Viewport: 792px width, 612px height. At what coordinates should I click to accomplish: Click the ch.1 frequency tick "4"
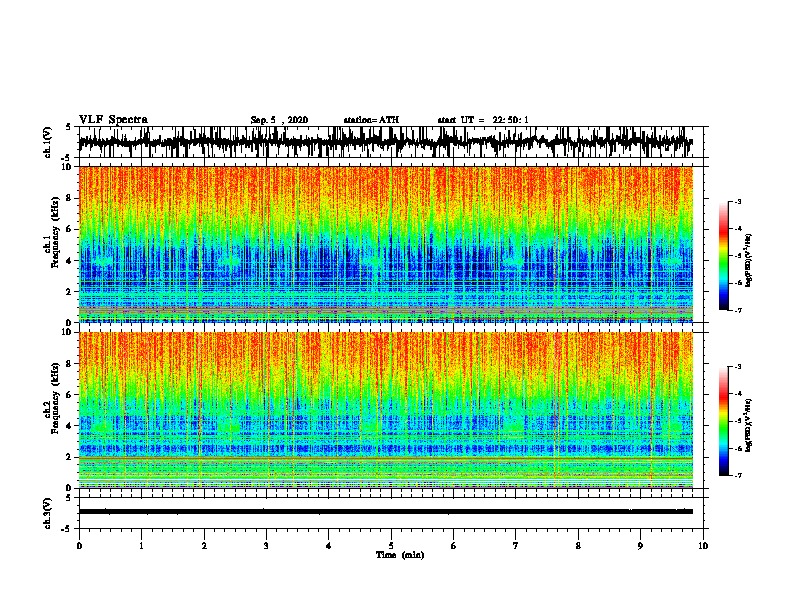(69, 261)
